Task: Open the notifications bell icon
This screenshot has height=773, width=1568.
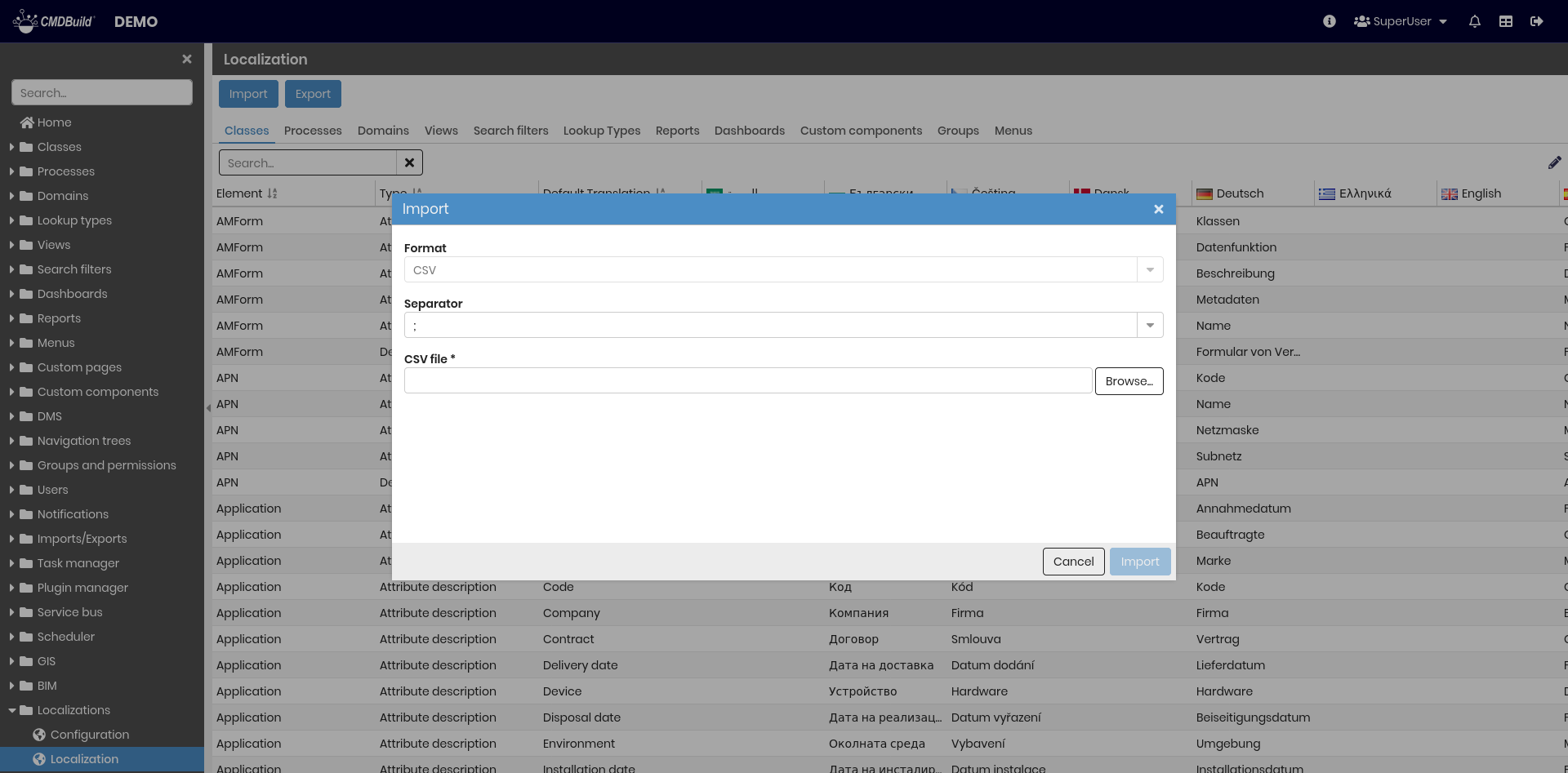Action: click(1474, 21)
